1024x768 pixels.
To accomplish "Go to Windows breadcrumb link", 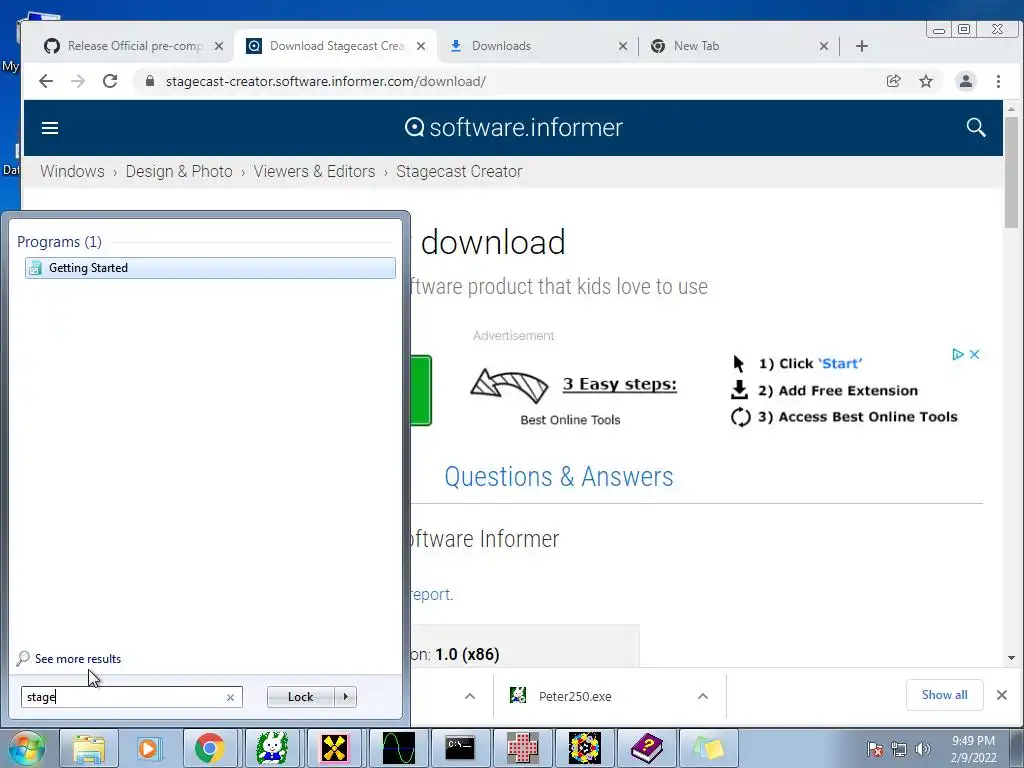I will click(x=72, y=171).
